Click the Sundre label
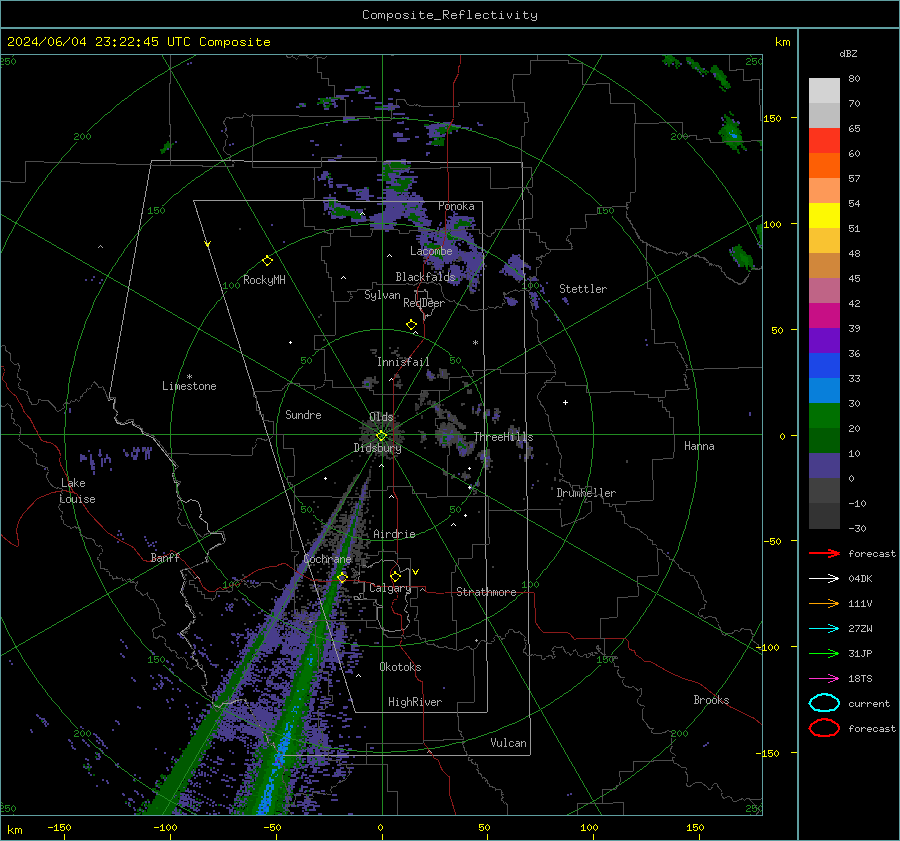 (303, 414)
